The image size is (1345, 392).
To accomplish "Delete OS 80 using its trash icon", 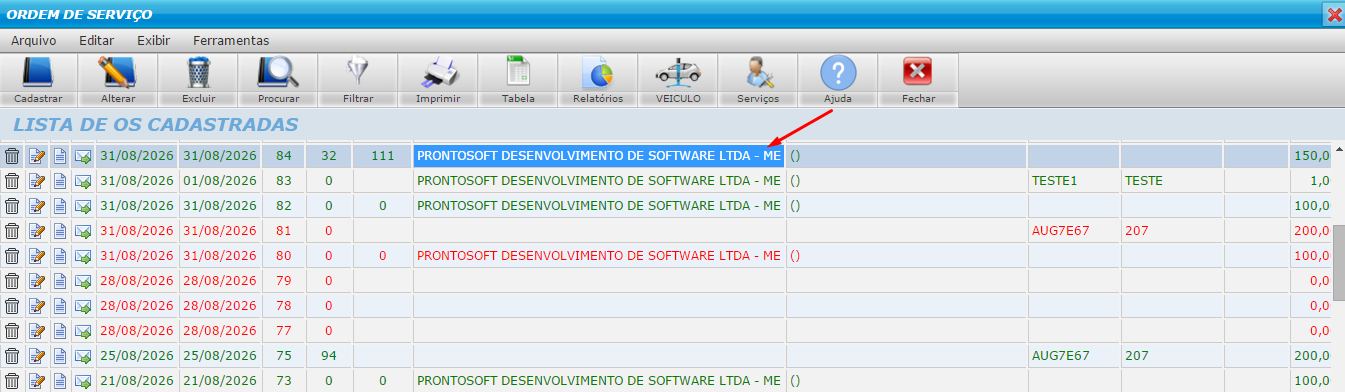I will pos(12,256).
